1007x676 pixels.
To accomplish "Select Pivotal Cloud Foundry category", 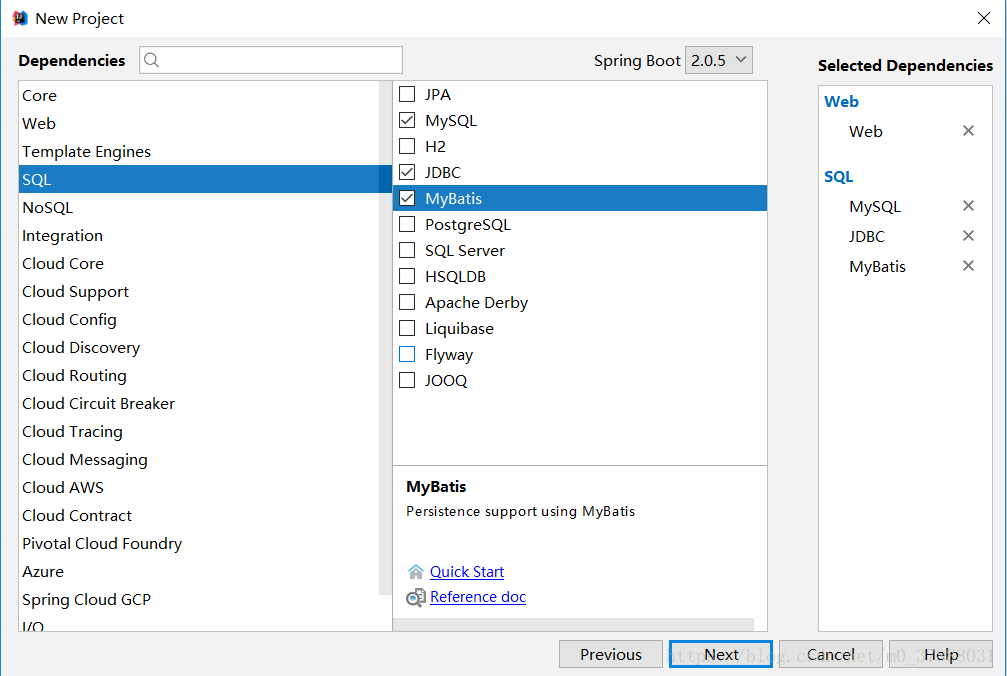I will coord(199,544).
